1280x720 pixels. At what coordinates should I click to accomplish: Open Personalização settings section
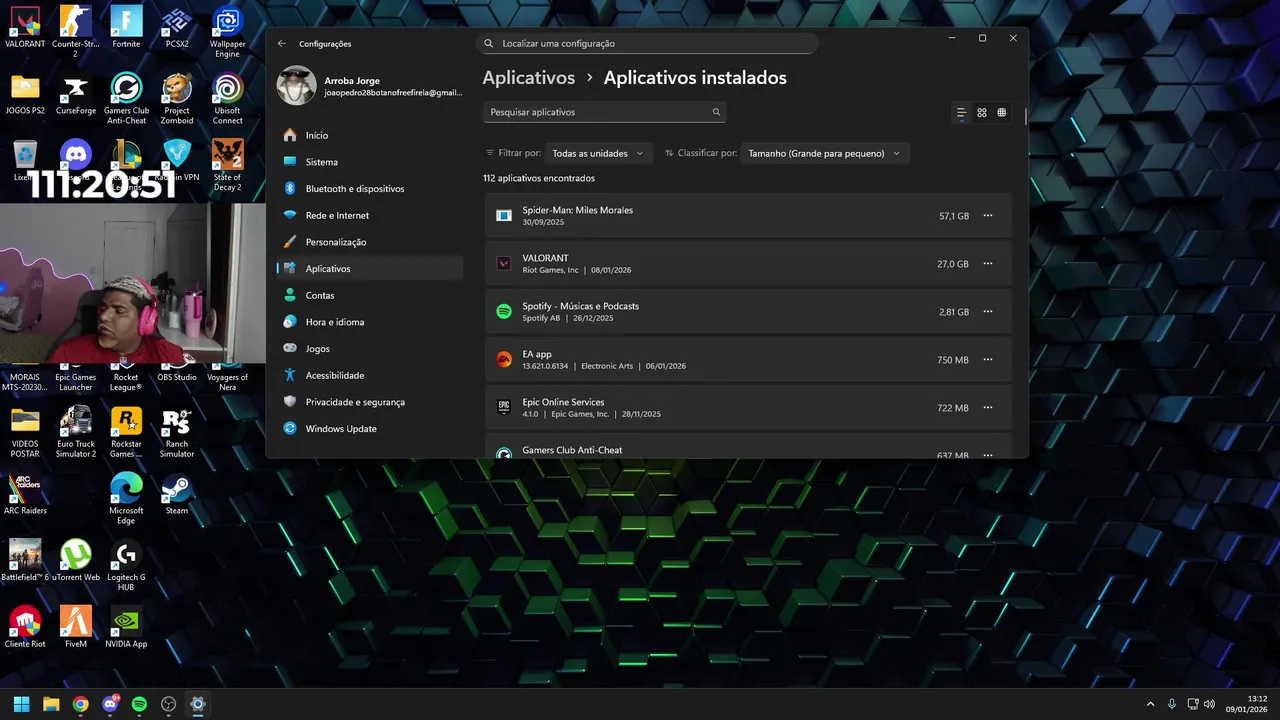(x=369, y=242)
